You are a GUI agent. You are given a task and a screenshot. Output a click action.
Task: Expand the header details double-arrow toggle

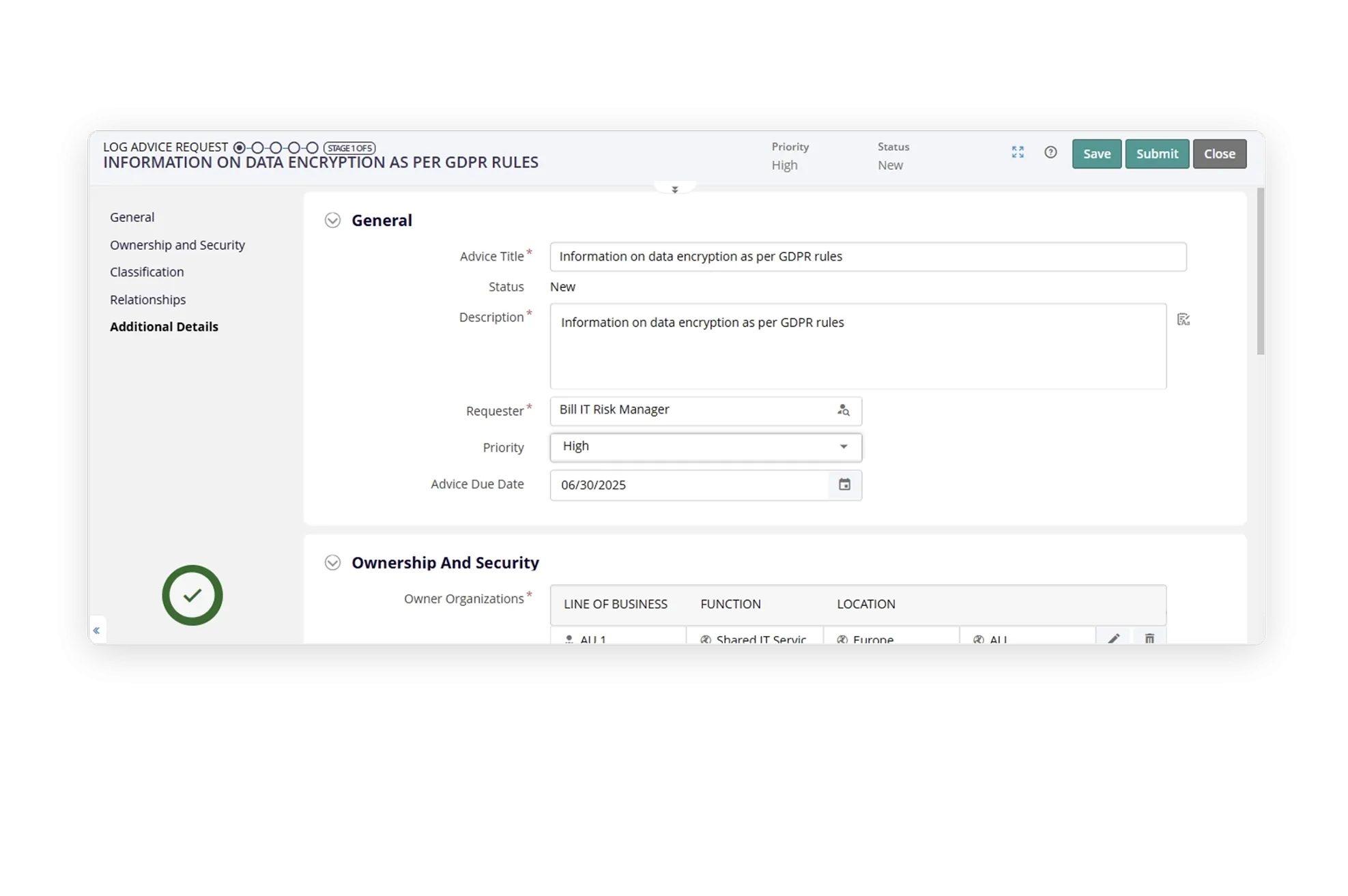pos(674,190)
